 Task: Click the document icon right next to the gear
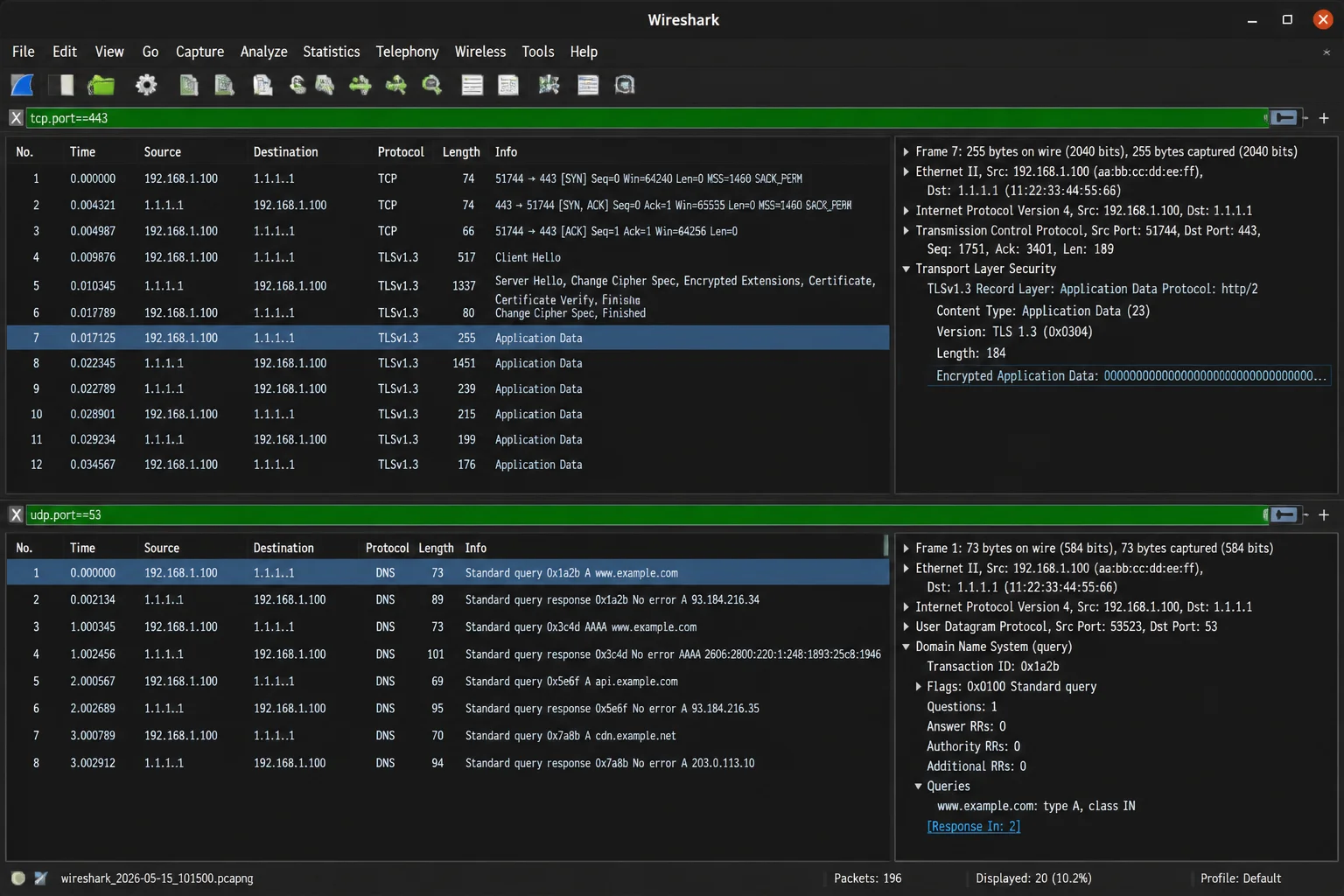click(x=188, y=85)
